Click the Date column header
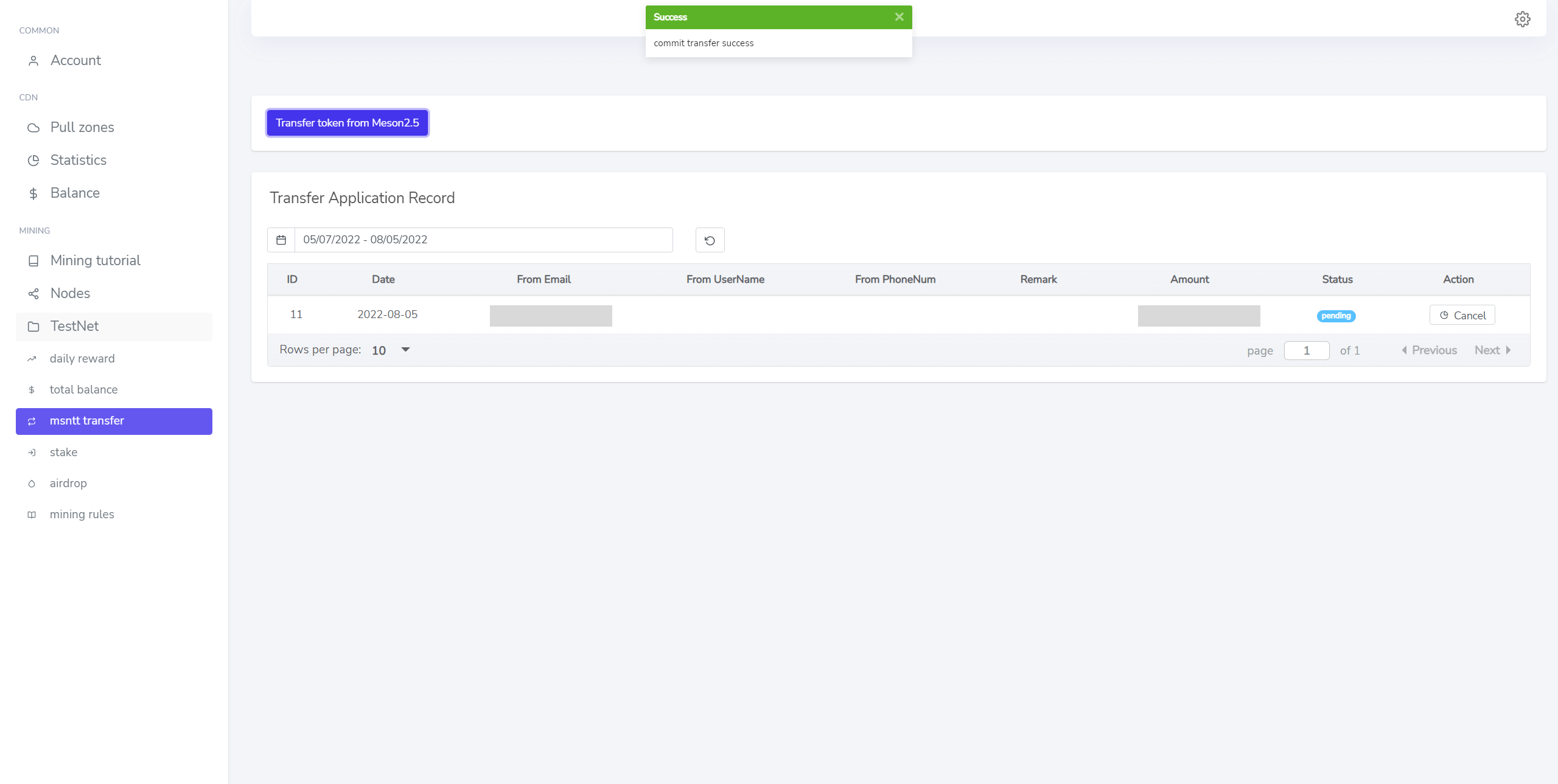Screen dimensions: 1558x784 coord(383,280)
